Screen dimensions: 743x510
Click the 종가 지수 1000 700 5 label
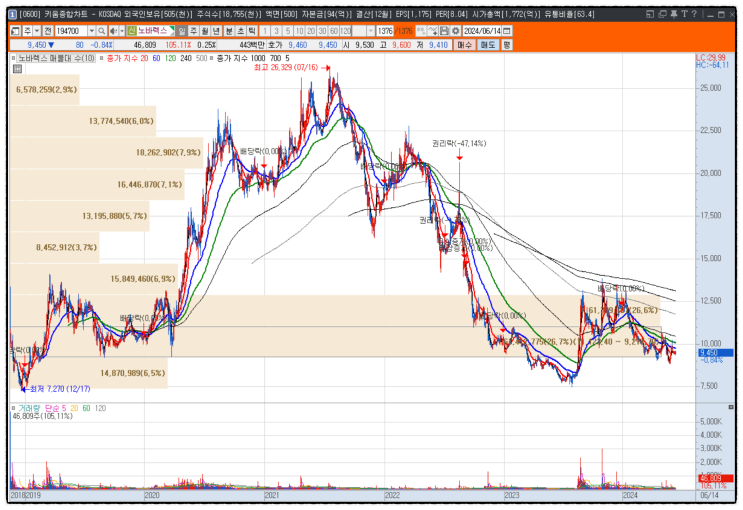[x=253, y=58]
